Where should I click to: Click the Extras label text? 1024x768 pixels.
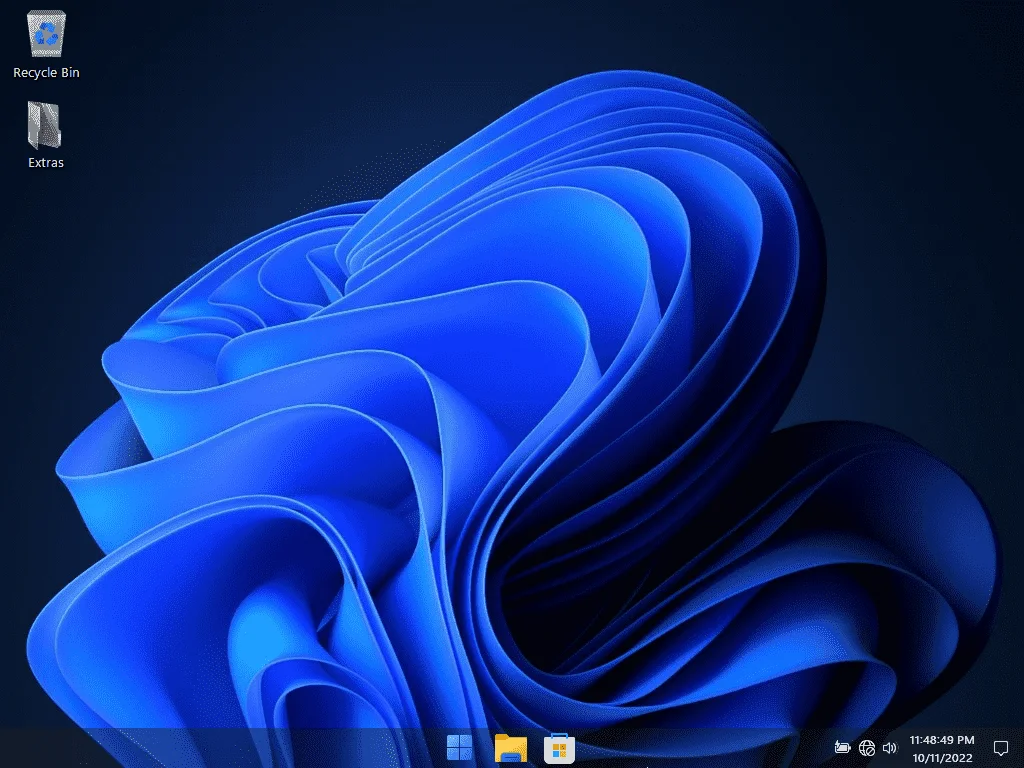click(46, 163)
